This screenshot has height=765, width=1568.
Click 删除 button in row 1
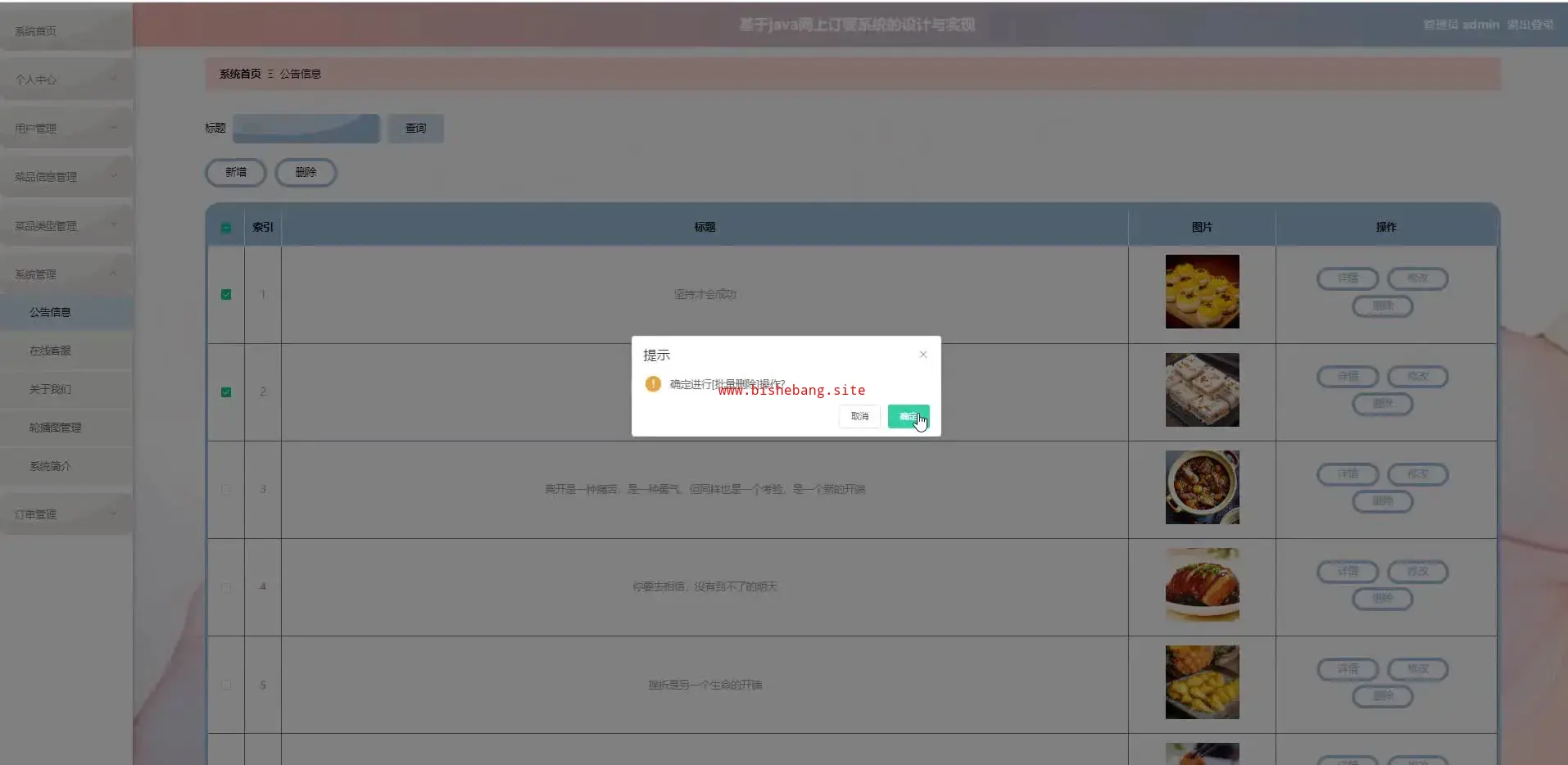(x=1383, y=306)
